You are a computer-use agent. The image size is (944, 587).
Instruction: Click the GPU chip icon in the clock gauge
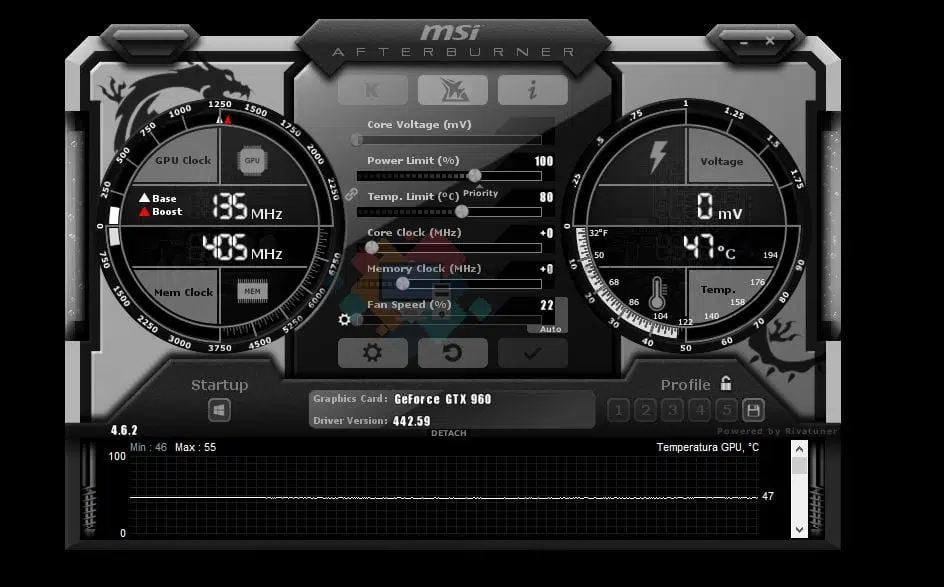coord(252,160)
